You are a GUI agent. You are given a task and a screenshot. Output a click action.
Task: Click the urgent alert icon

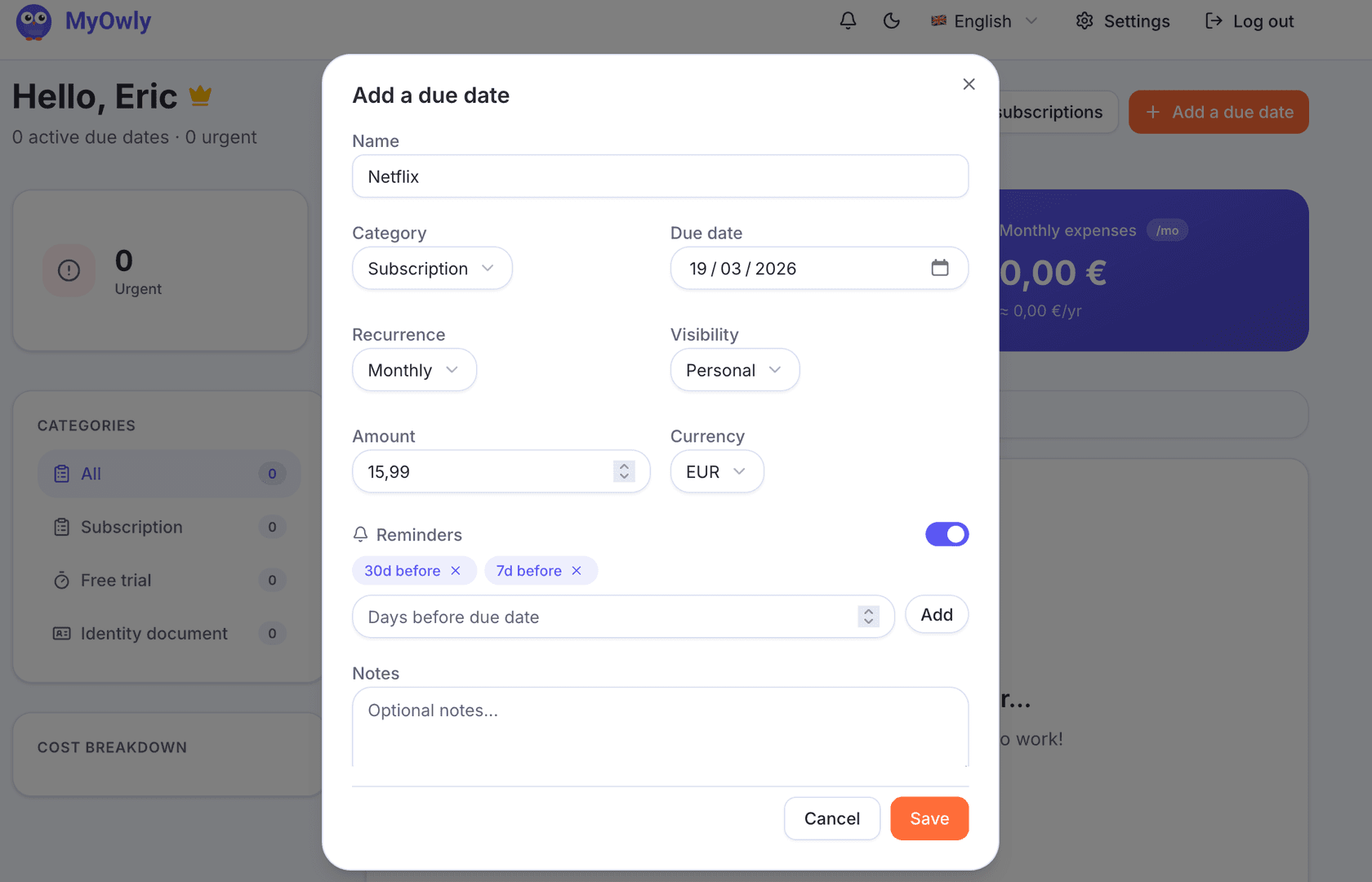pyautogui.click(x=69, y=270)
